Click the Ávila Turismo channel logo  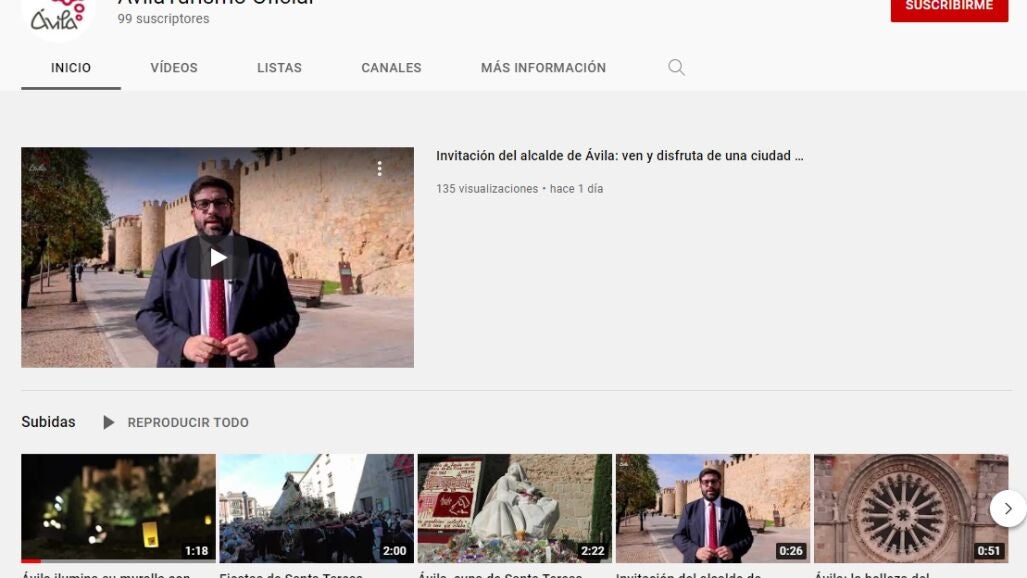[56, 16]
